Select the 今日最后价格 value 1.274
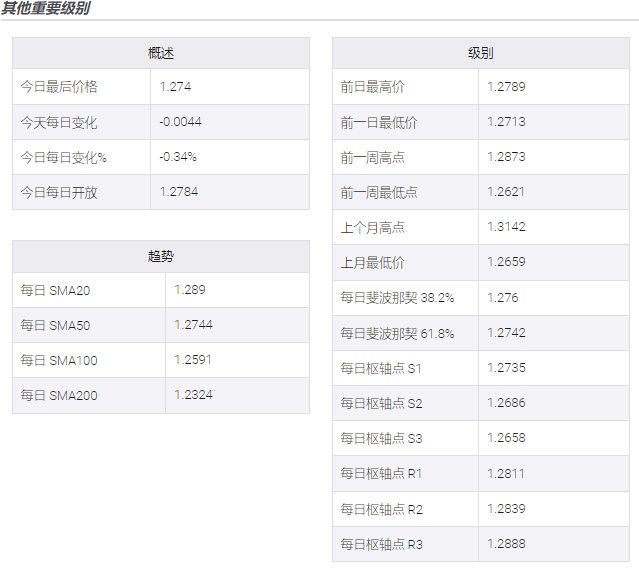This screenshot has width=639, height=570. click(x=175, y=87)
